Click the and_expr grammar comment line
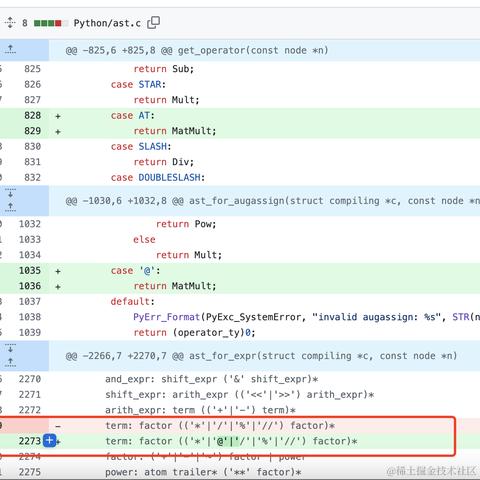 pyautogui.click(x=212, y=379)
